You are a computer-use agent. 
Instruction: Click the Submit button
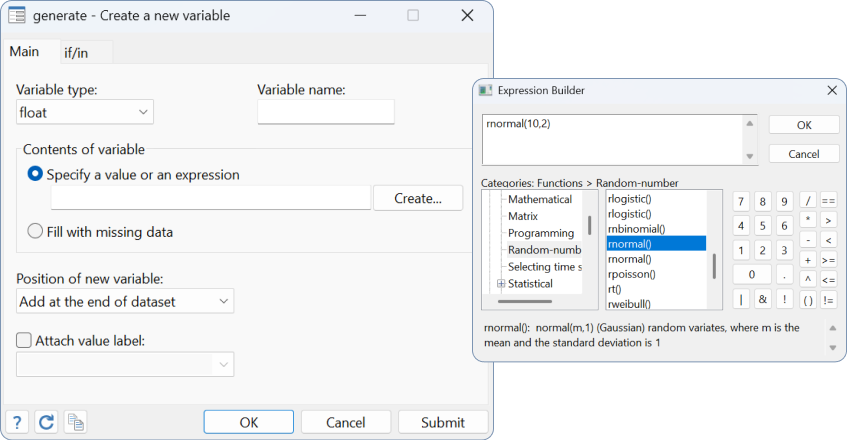pyautogui.click(x=442, y=422)
